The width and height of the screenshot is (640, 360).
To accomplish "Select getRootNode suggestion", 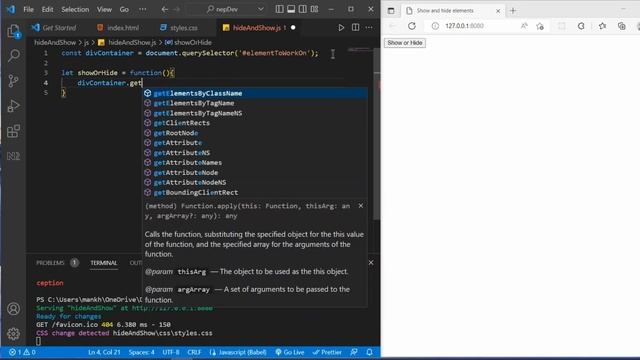I will (x=255, y=133).
